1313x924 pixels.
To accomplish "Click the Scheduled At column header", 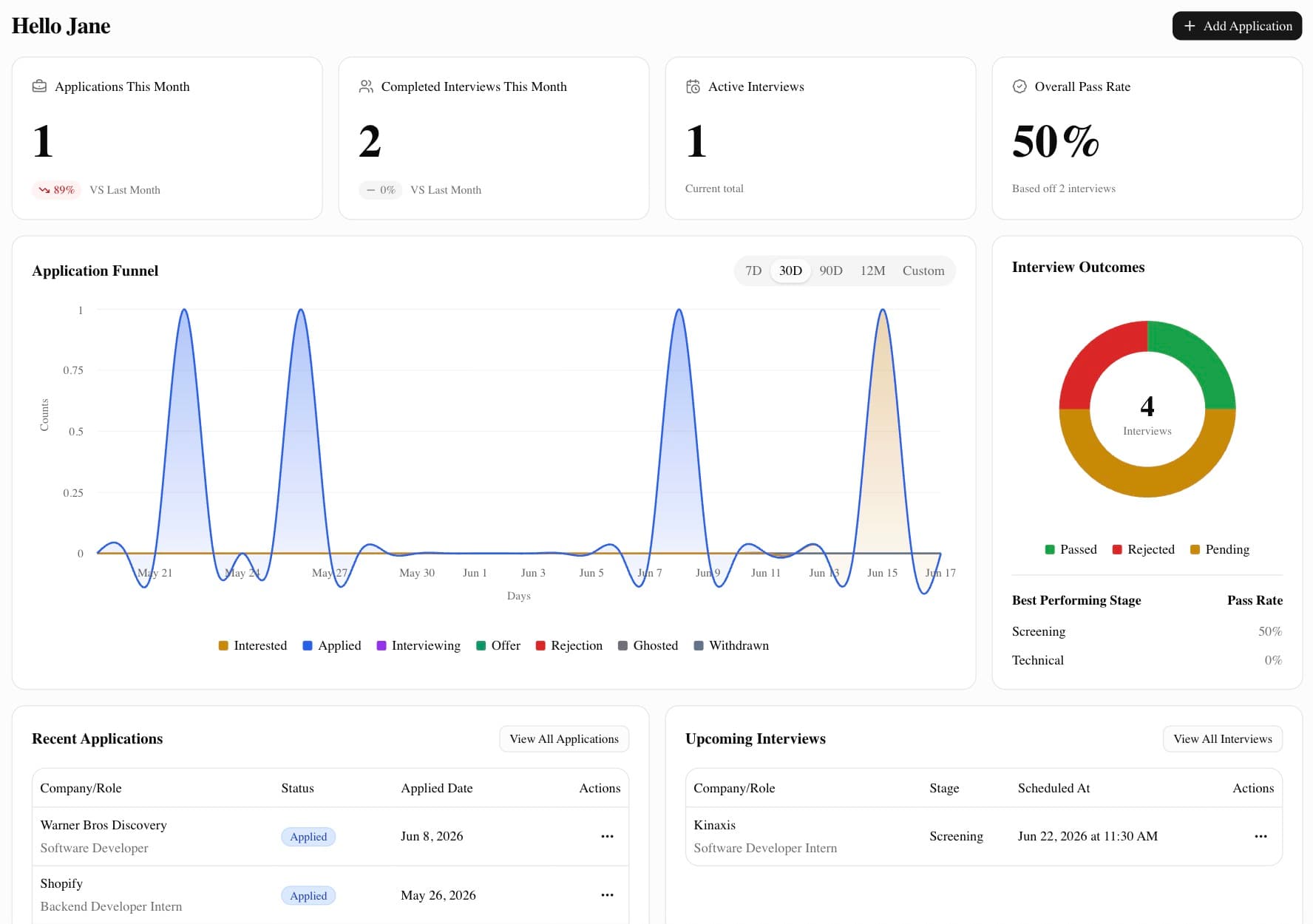I will tap(1054, 788).
